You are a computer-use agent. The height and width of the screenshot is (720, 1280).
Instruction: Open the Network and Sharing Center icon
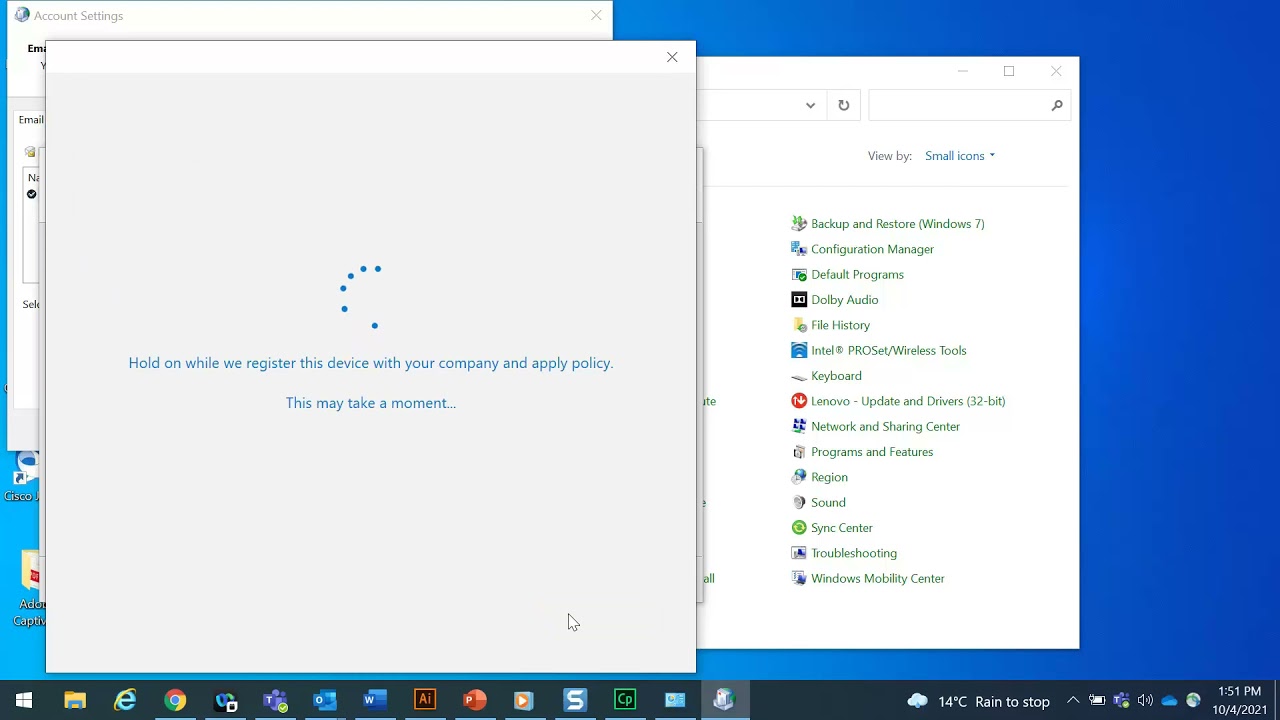798,426
